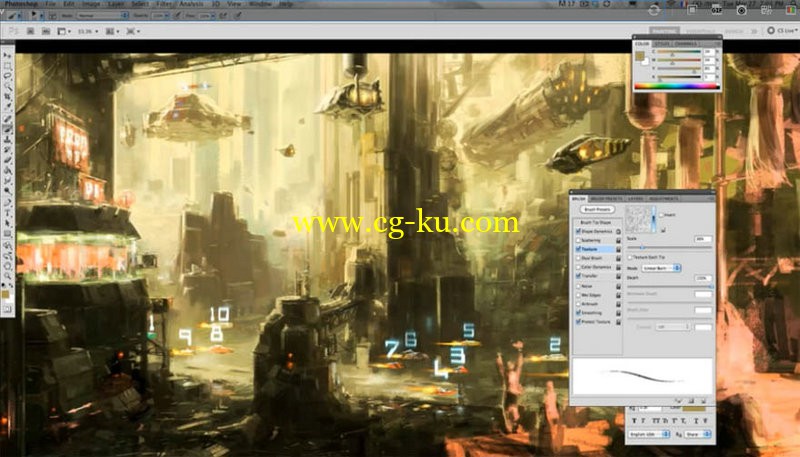800x457 pixels.
Task: Enable Wet Edges checkbox
Action: point(579,295)
